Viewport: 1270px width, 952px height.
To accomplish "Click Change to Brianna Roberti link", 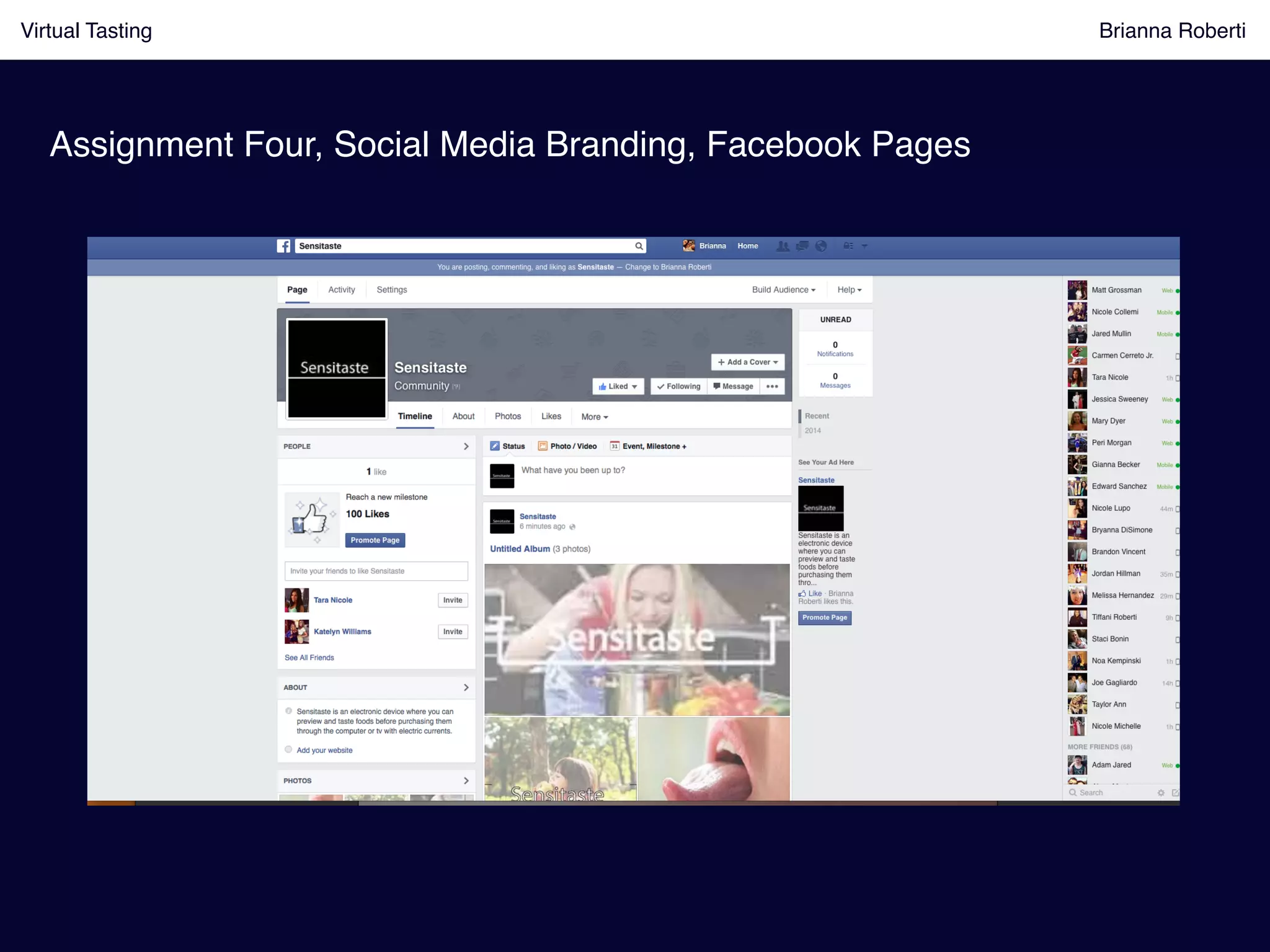I will click(668, 267).
